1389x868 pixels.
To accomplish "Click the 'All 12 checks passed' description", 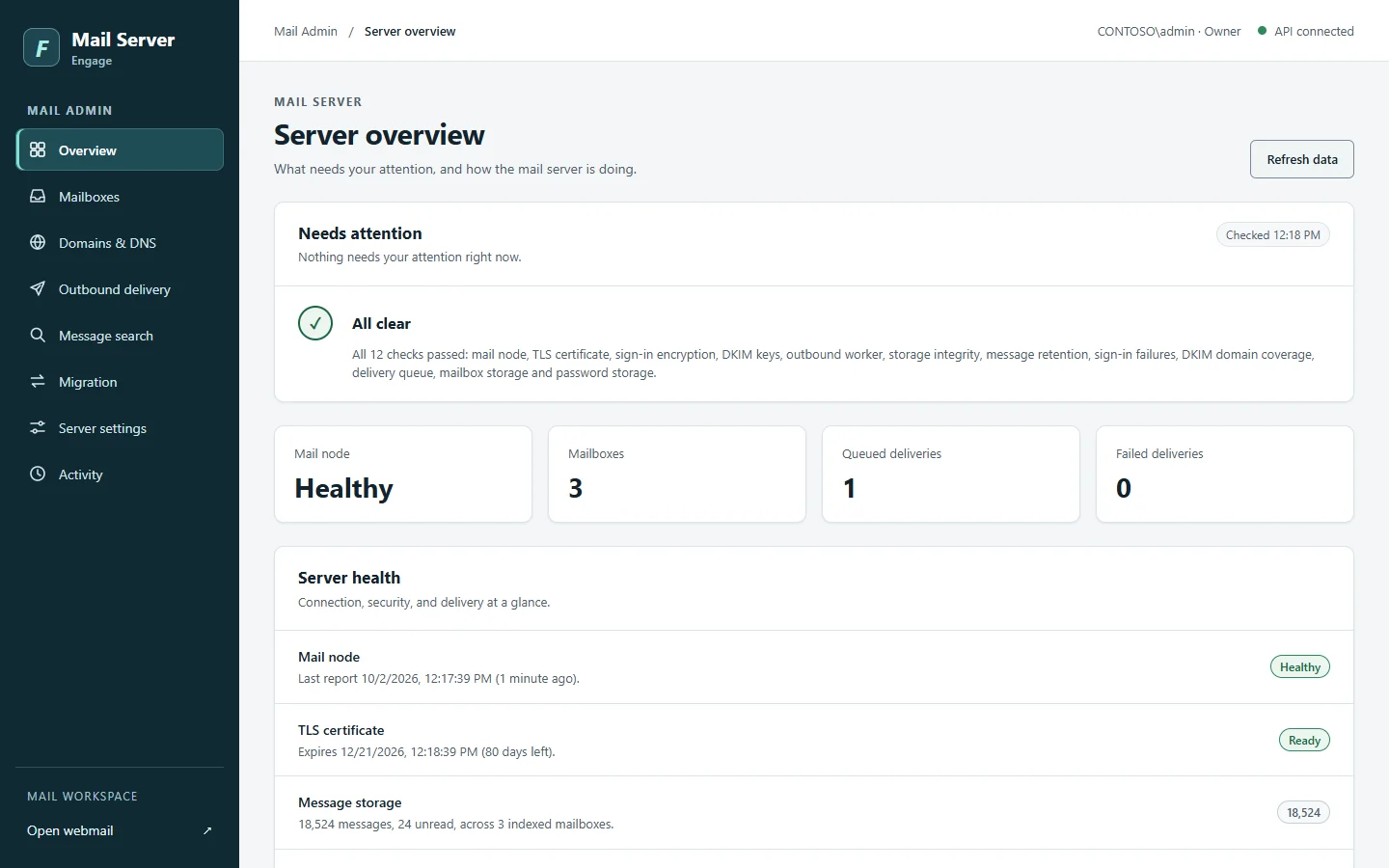I will click(x=832, y=364).
